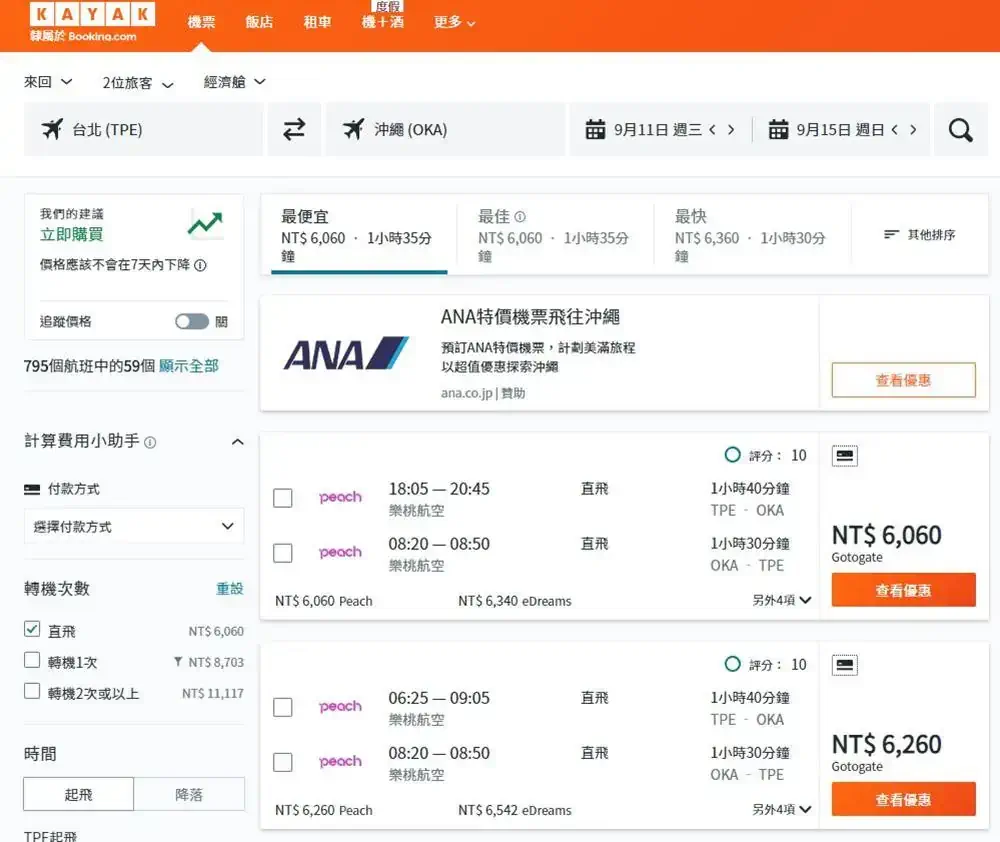Click the plane icon in 沖繩 (OKA) field
The height and width of the screenshot is (842, 1000).
click(353, 129)
